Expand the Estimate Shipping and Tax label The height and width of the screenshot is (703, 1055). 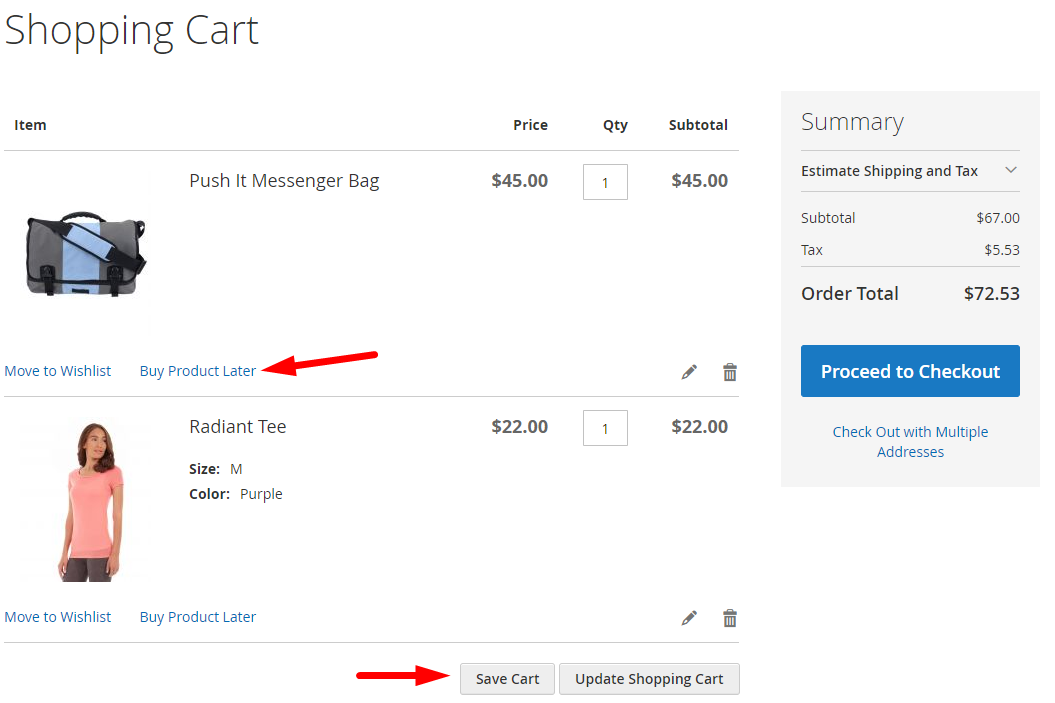pos(889,171)
